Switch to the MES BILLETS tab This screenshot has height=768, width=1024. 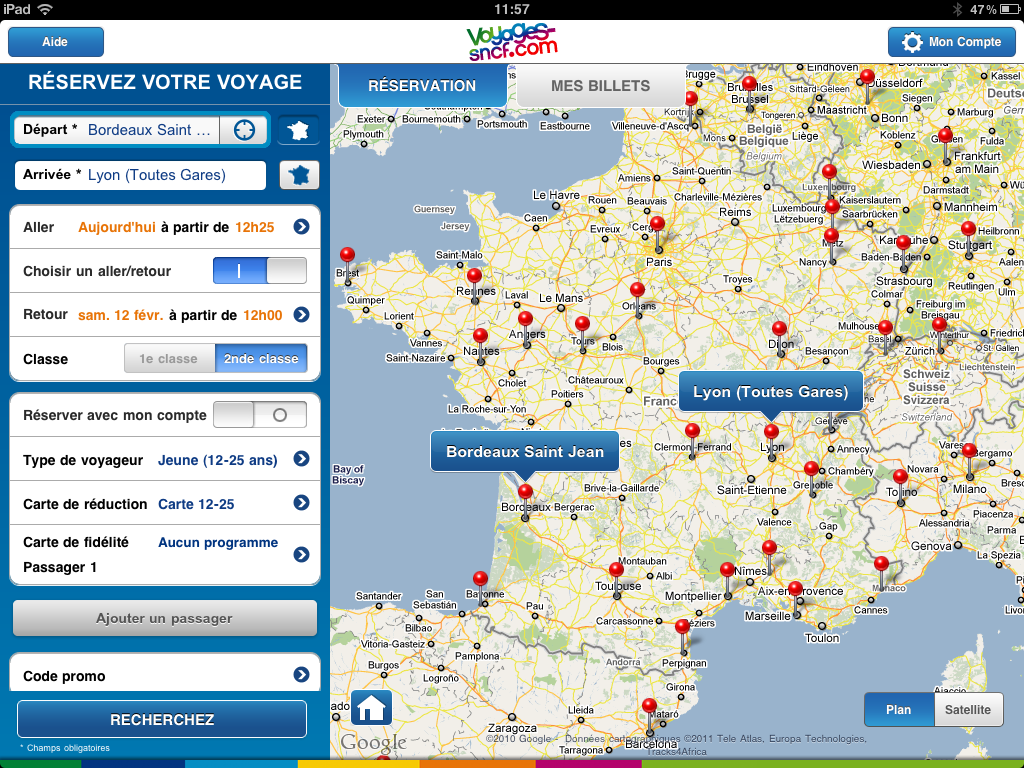[601, 86]
